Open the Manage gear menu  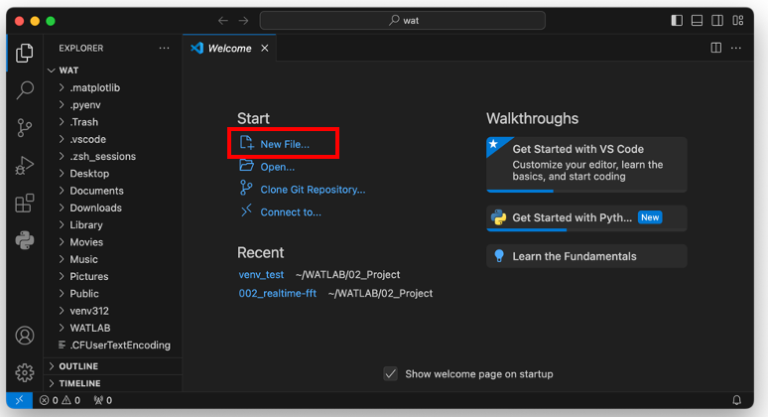tap(25, 372)
